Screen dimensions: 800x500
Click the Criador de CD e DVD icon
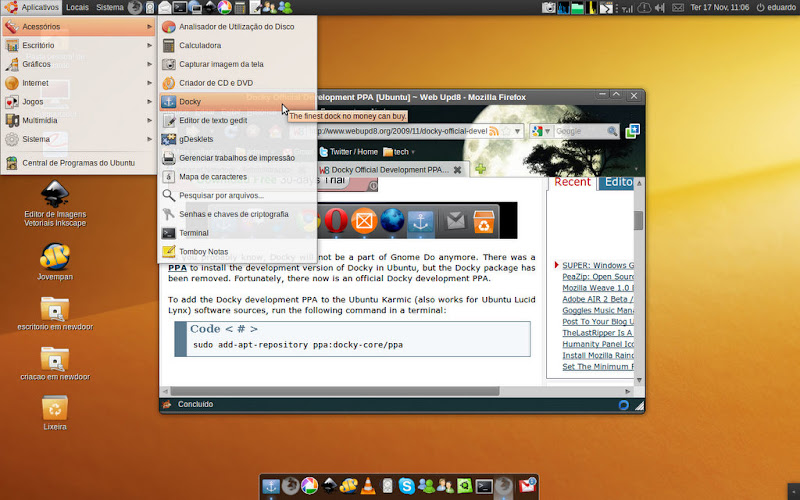pyautogui.click(x=168, y=83)
